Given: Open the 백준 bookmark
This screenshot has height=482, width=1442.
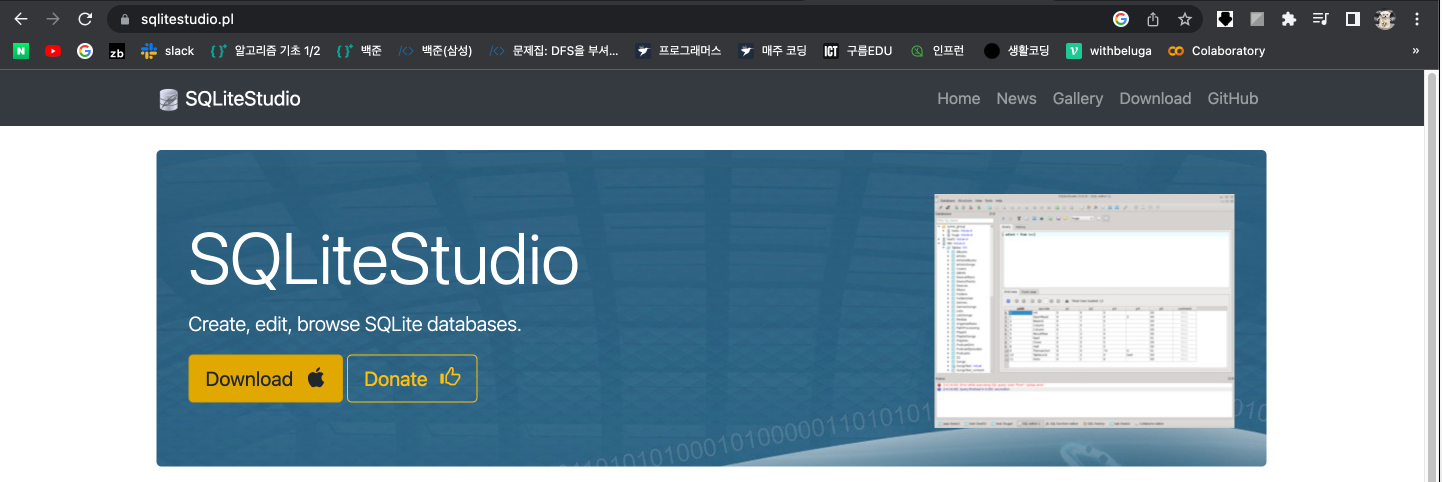Looking at the screenshot, I should [x=359, y=51].
